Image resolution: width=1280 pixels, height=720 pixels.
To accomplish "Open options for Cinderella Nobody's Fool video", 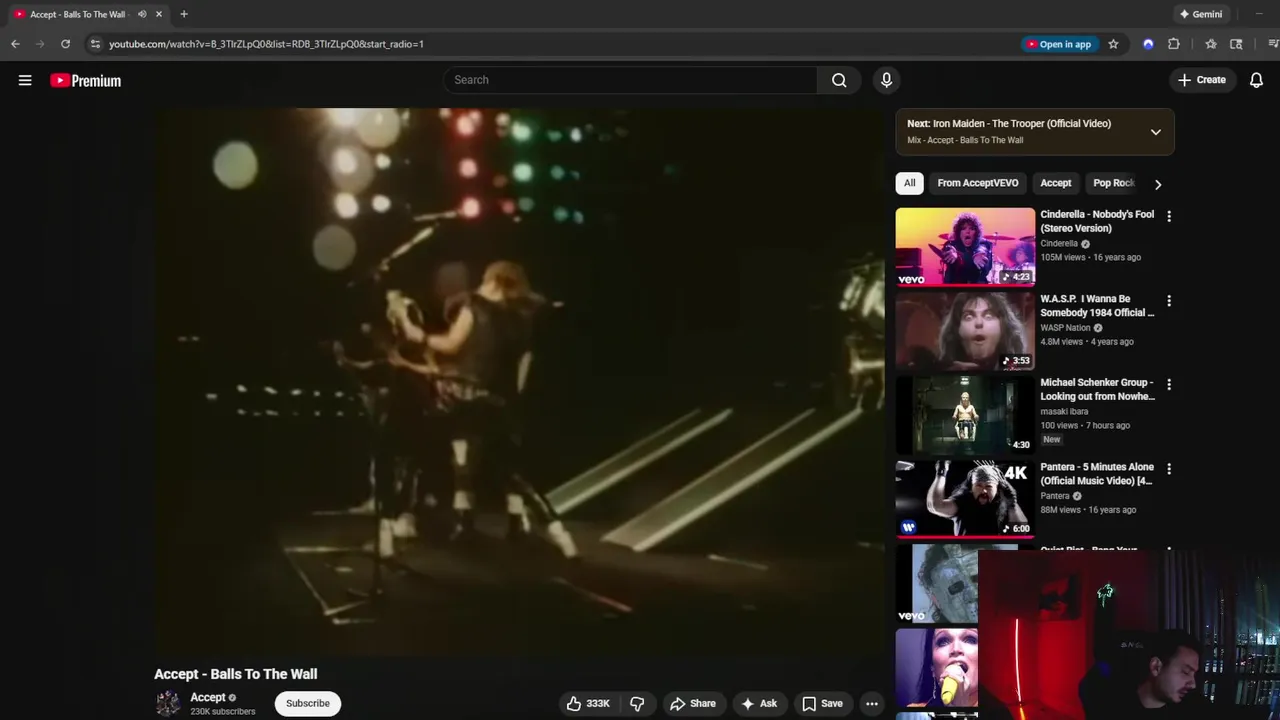I will tap(1168, 216).
